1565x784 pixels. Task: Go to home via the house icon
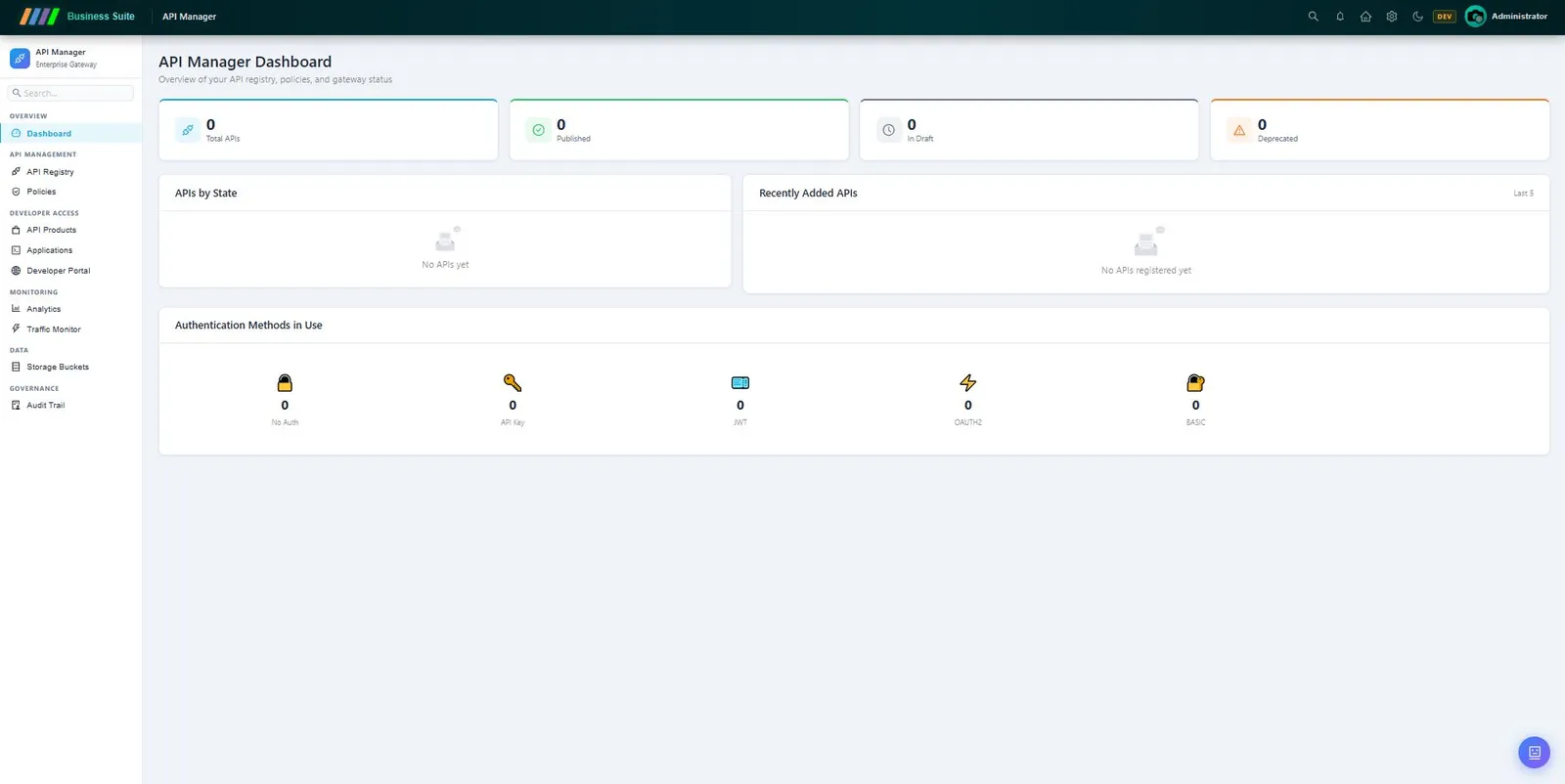pos(1365,17)
